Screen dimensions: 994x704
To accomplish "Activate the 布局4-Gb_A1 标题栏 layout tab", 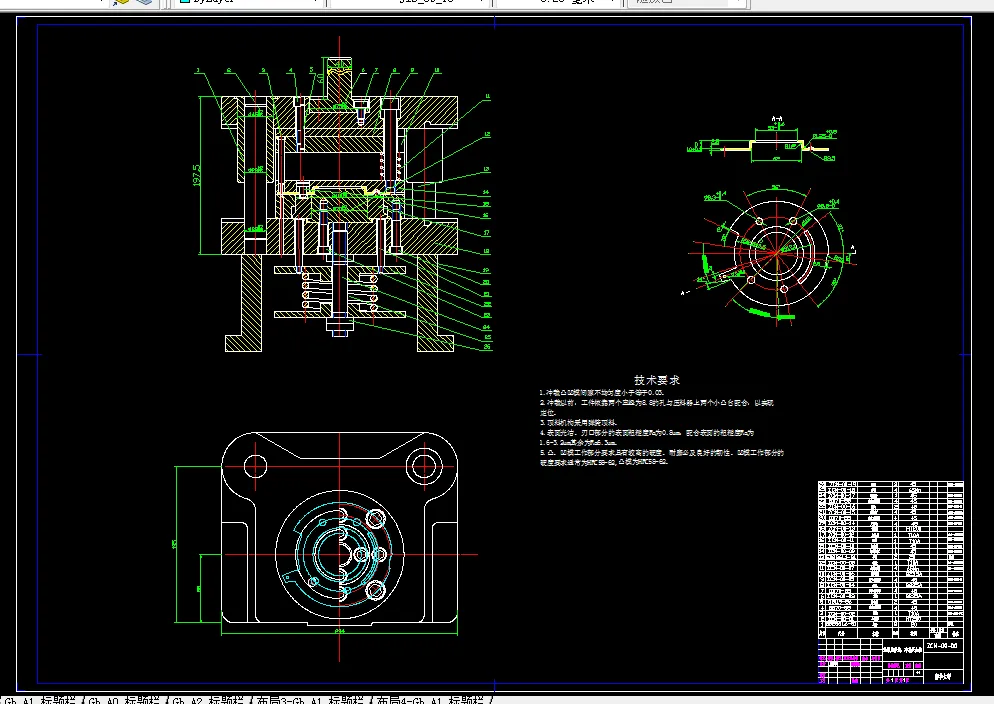I will pyautogui.click(x=430, y=700).
